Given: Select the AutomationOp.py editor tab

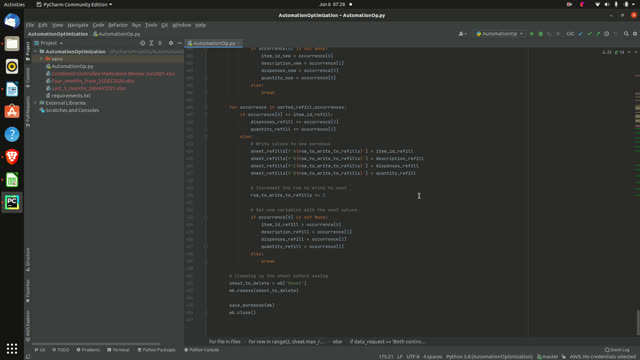Looking at the screenshot, I should point(214,43).
